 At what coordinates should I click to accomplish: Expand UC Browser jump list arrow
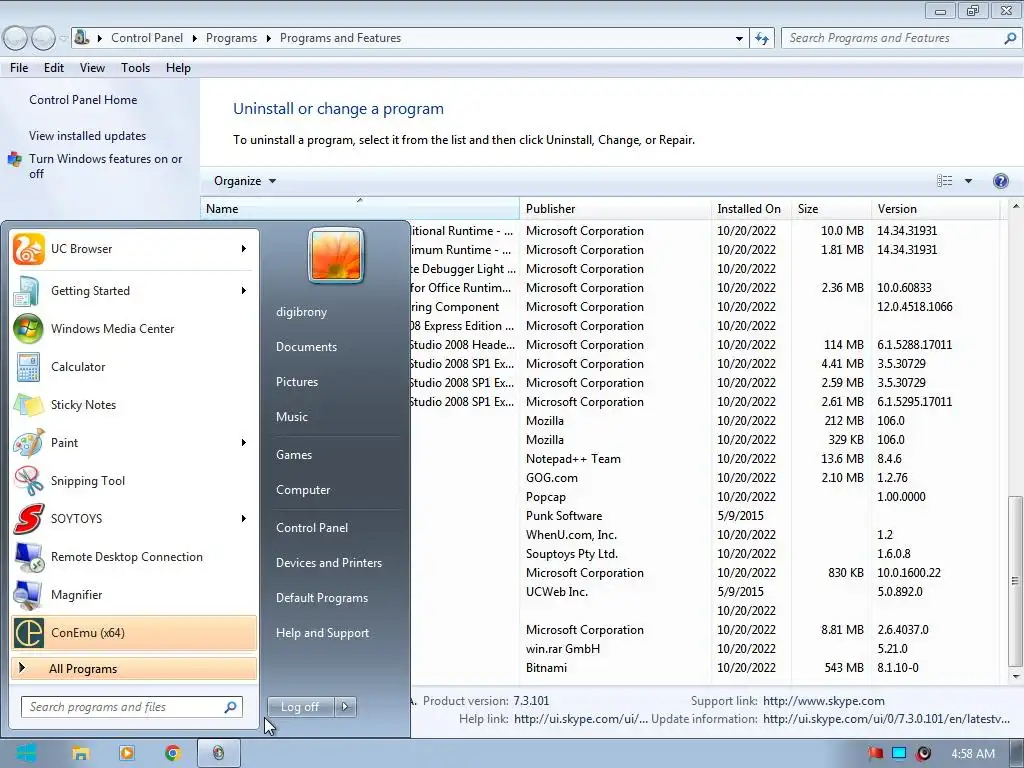tap(244, 249)
